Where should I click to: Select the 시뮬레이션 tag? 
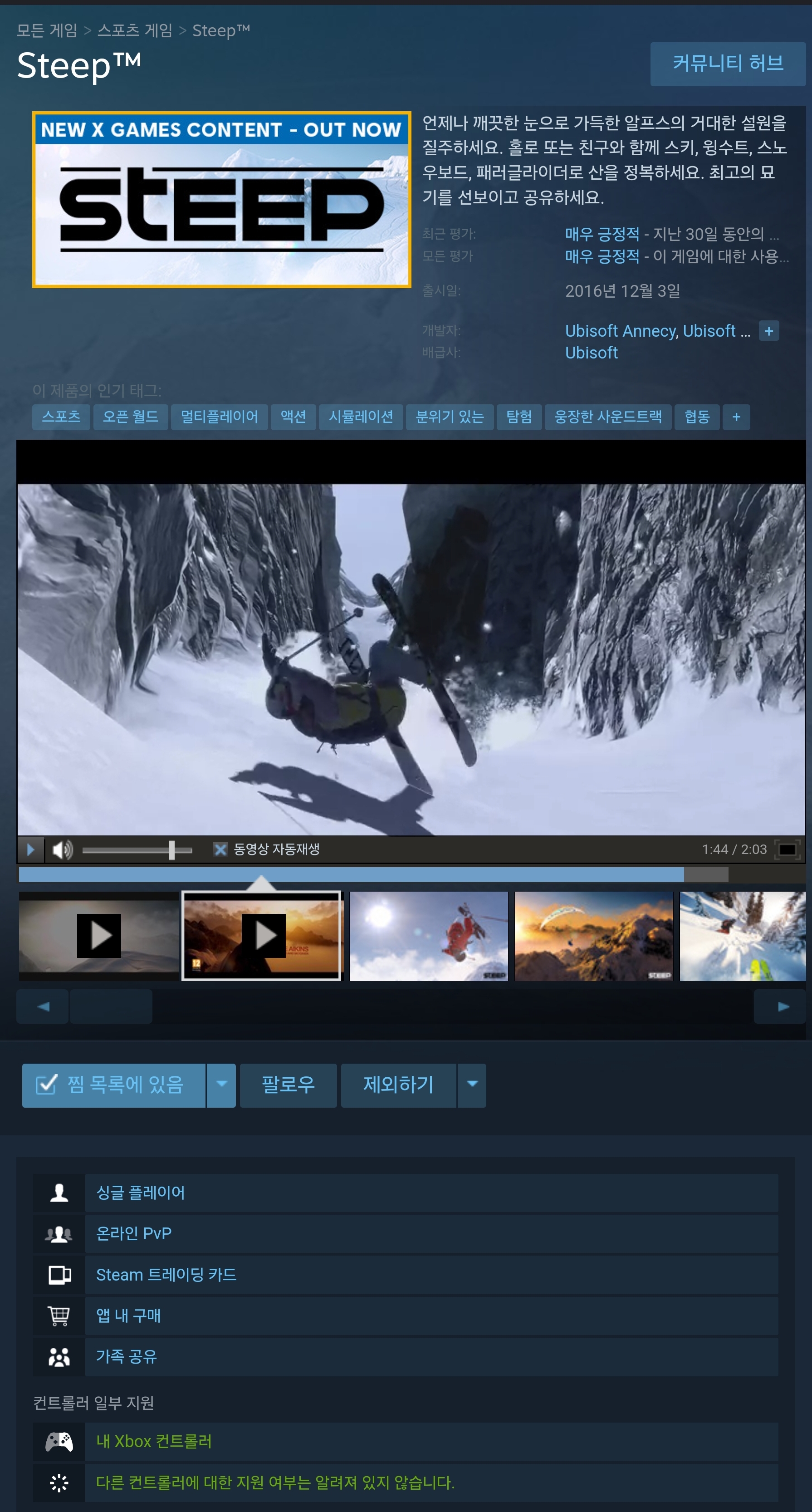[361, 417]
